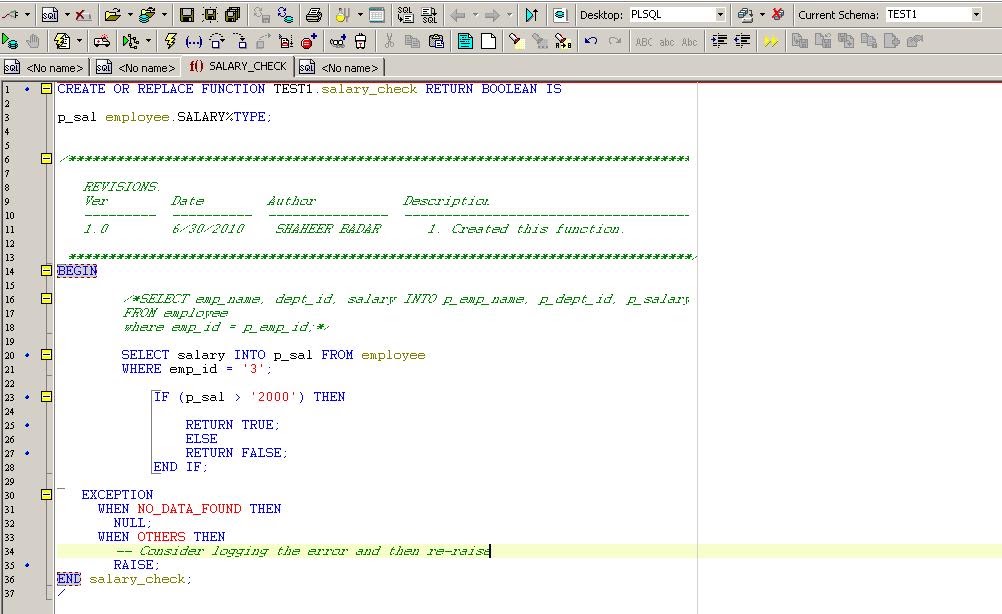Switch to the last <No name> tab
This screenshot has height=614, width=1002.
339,67
